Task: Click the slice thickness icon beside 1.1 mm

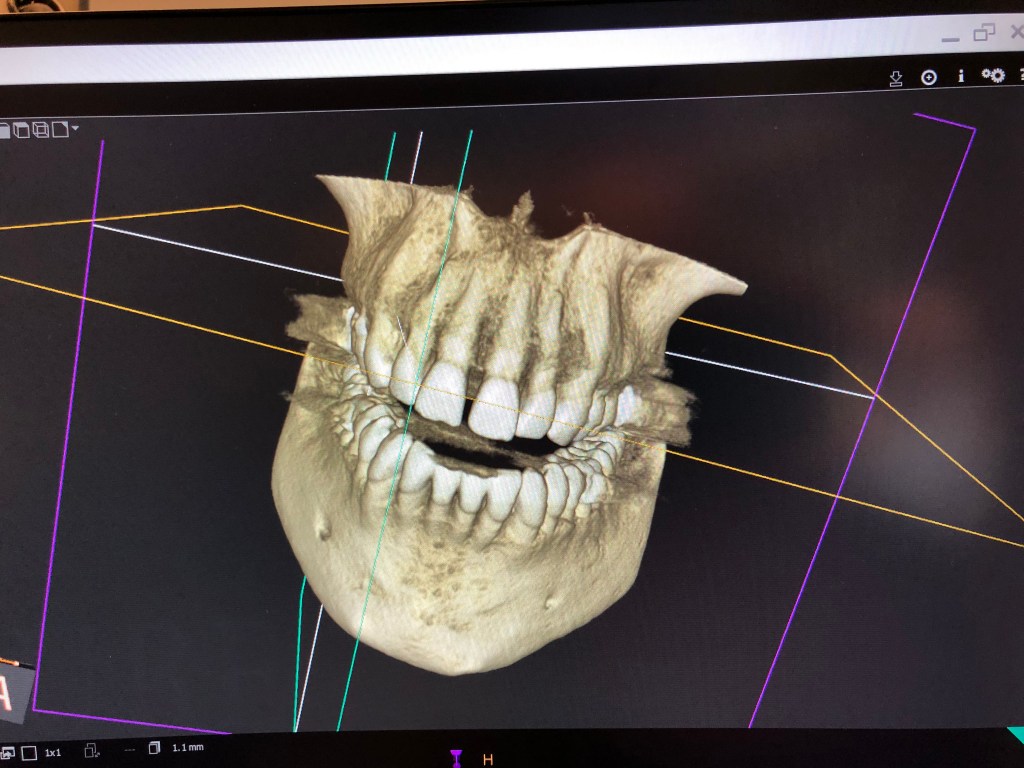Action: click(154, 748)
